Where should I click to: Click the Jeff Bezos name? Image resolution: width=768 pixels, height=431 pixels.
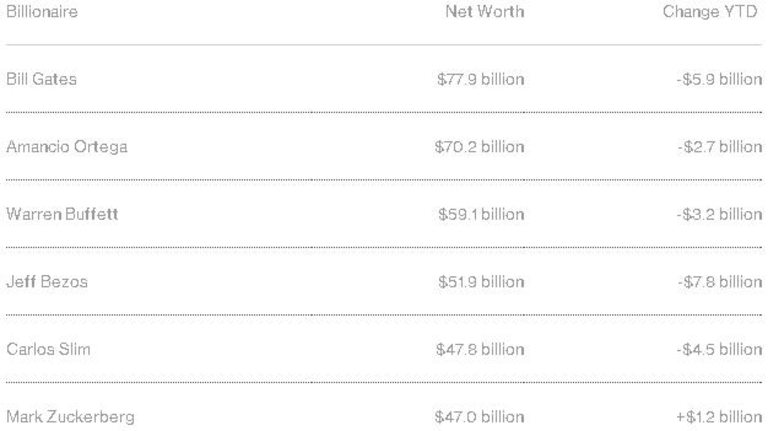(47, 282)
